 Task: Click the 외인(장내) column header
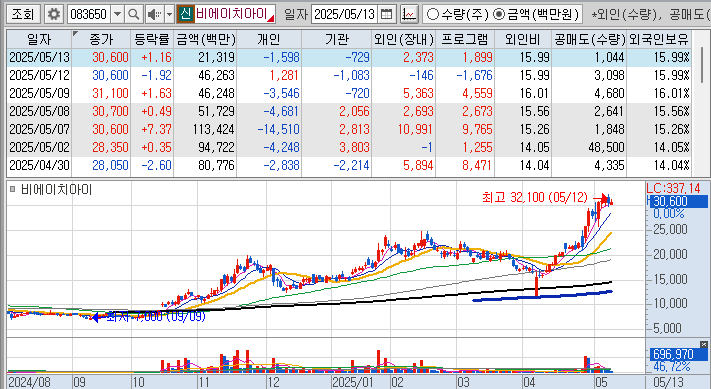pyautogui.click(x=404, y=39)
